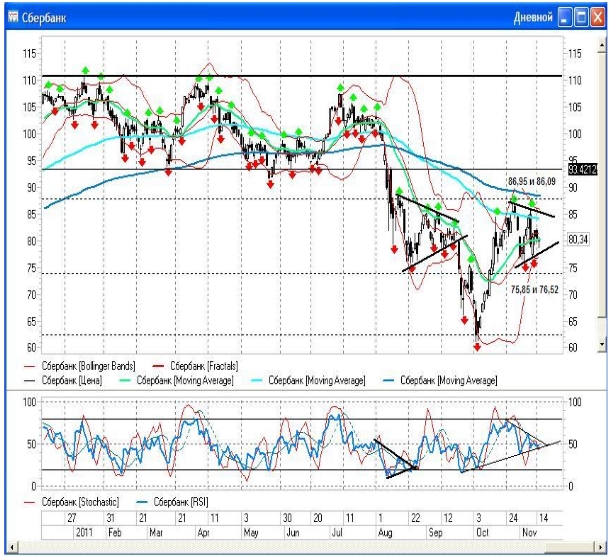Click the 2011 year label on time axis

(84, 532)
